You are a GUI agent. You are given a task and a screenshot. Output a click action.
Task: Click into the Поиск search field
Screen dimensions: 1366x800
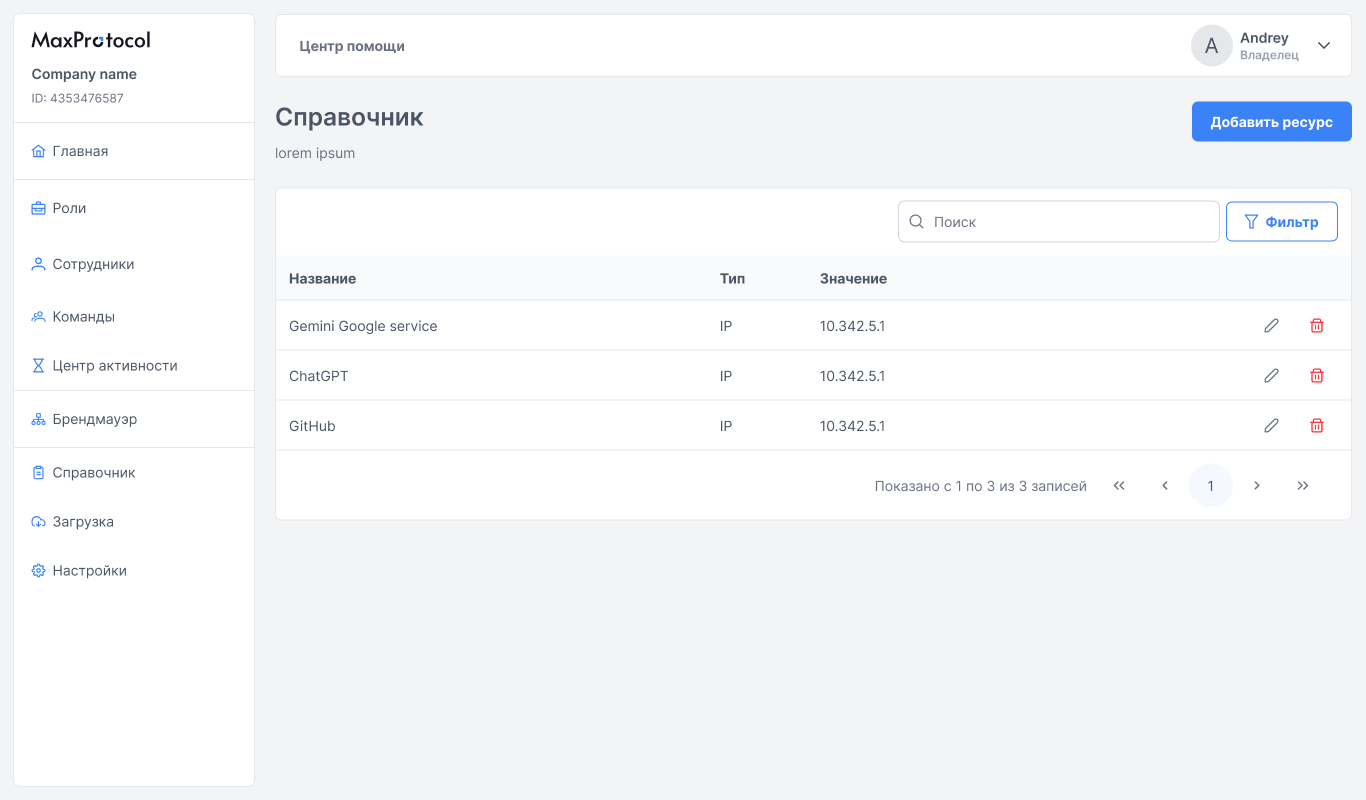coord(1058,221)
